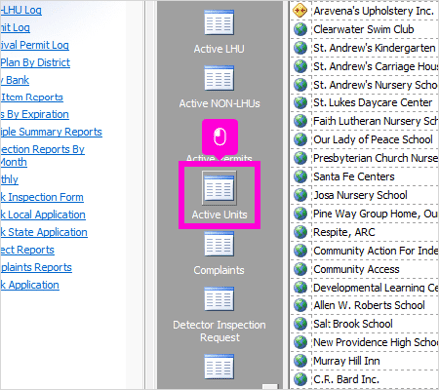Click the globe icon beside C.R. Bard Inc.
Image resolution: width=439 pixels, height=390 pixels.
[x=300, y=379]
